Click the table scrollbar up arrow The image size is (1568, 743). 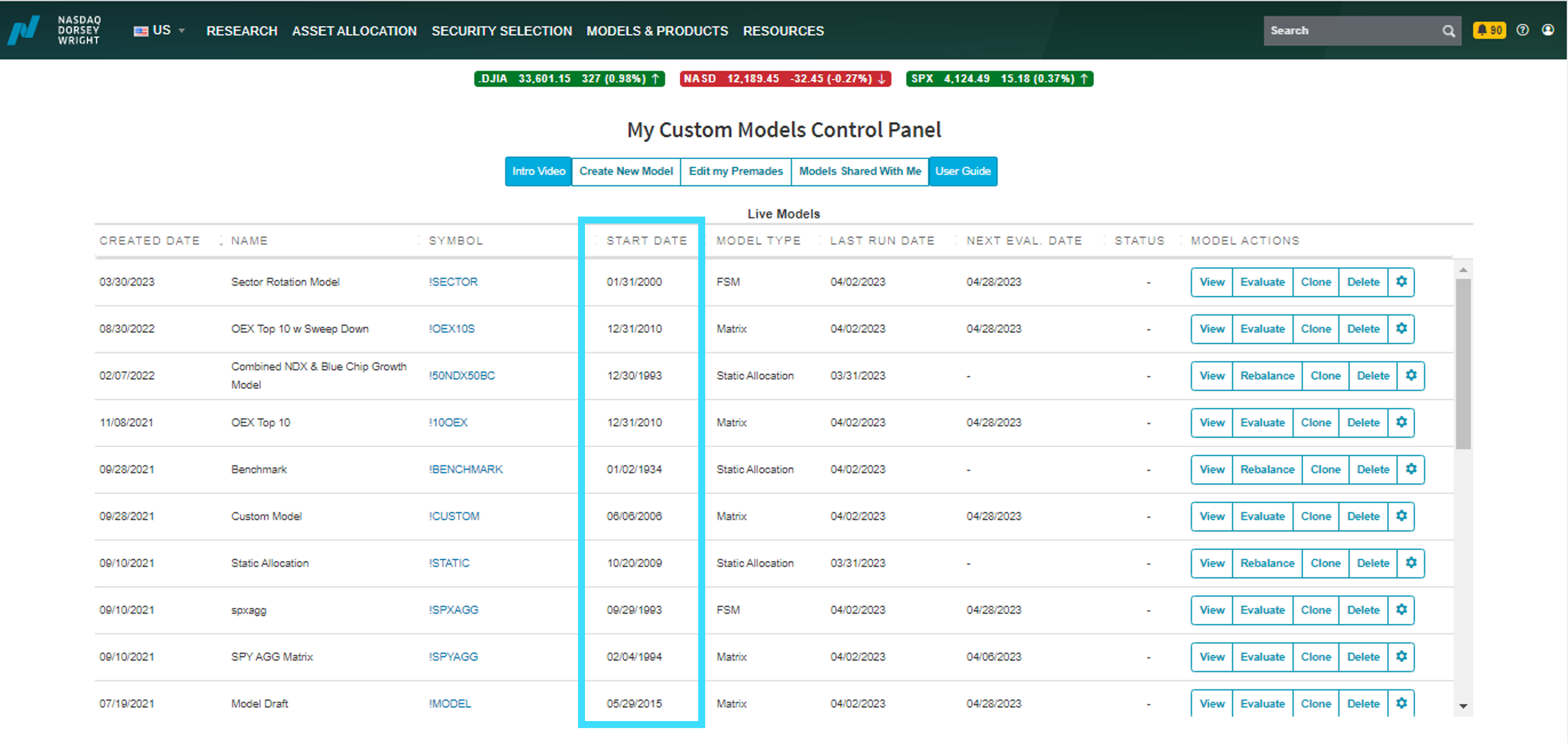click(1463, 270)
